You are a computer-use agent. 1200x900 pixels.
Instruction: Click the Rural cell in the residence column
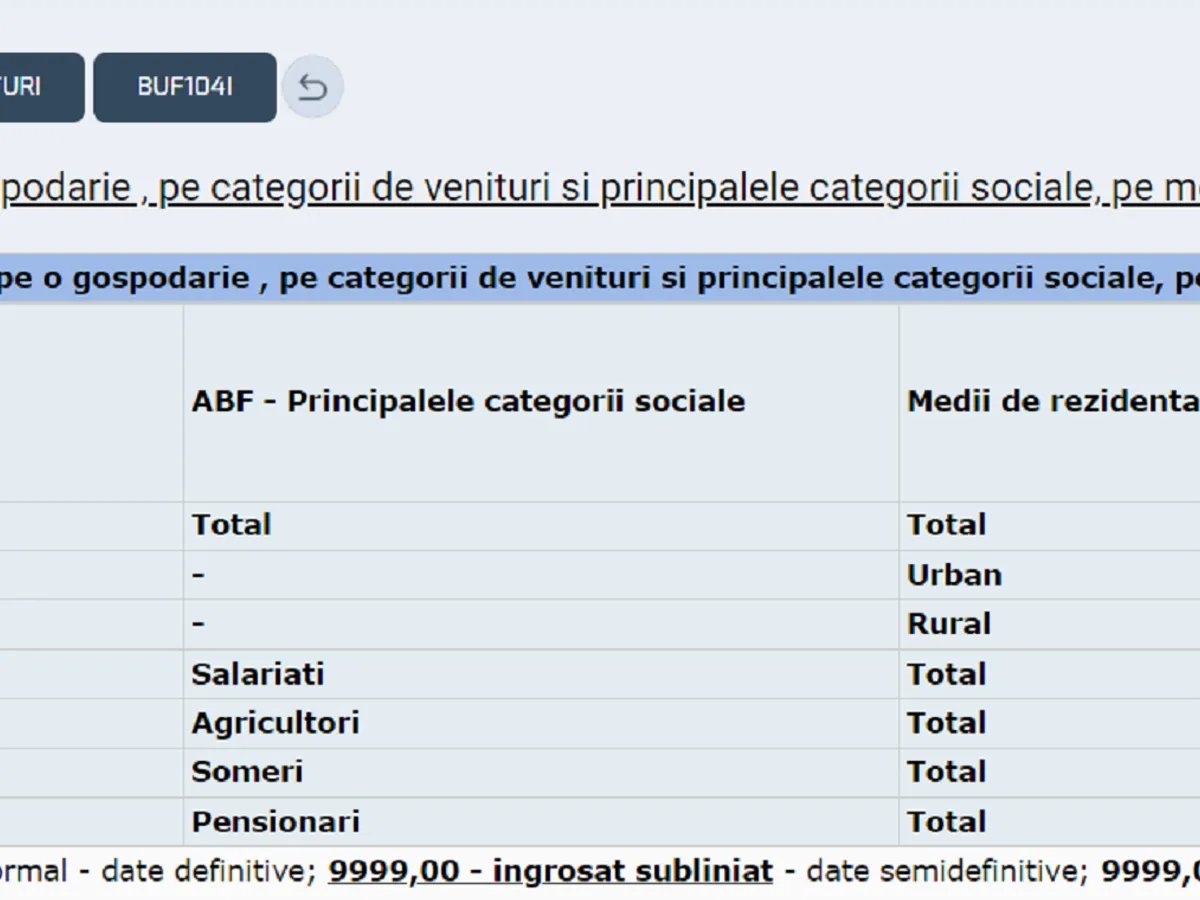[948, 624]
